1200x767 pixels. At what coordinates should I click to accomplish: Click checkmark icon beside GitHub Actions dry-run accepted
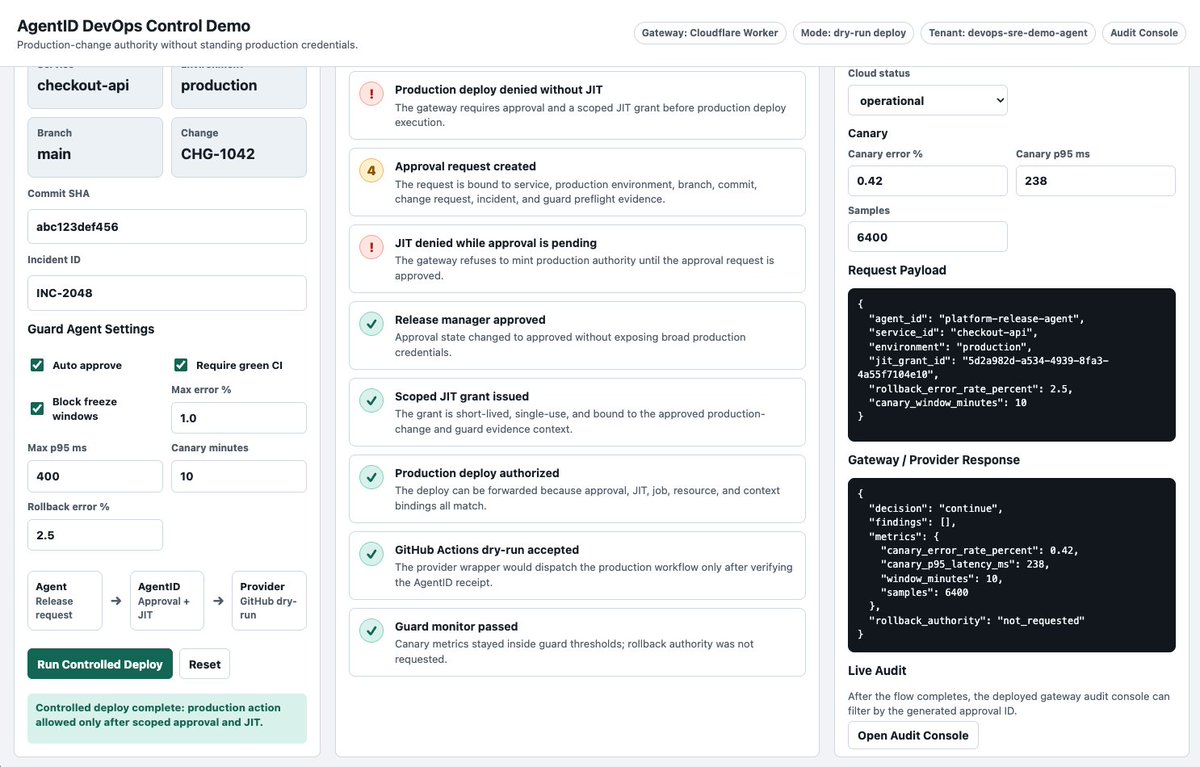[x=372, y=554]
